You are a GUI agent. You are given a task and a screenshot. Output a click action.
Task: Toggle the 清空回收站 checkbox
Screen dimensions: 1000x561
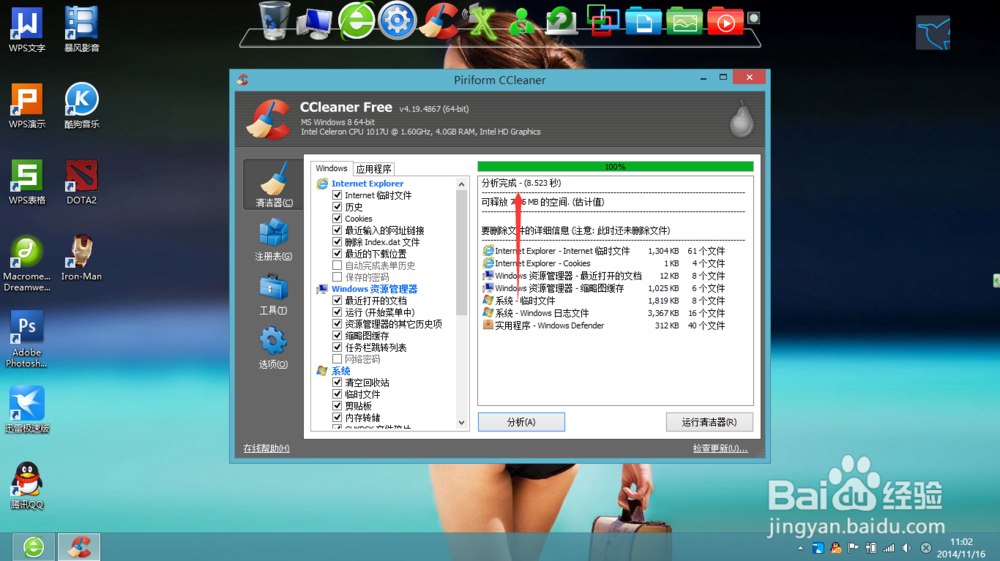(x=337, y=382)
